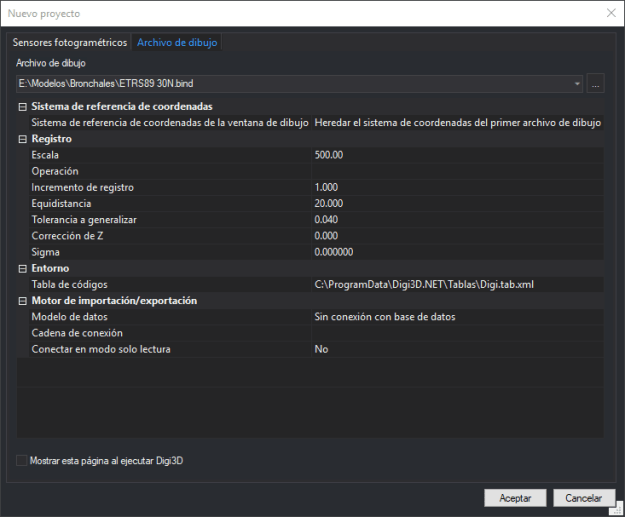Image resolution: width=625 pixels, height=517 pixels.
Task: Select the Equidistancia value field
Action: pyautogui.click(x=456, y=204)
